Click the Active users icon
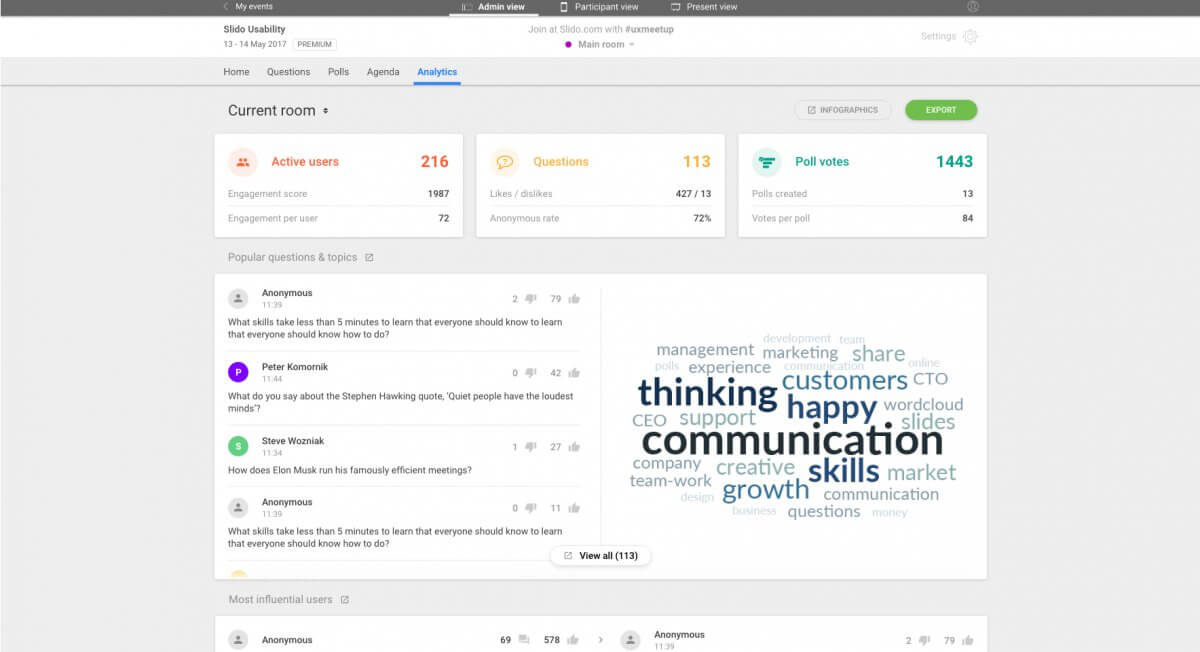Viewport: 1200px width, 652px height. (x=241, y=161)
